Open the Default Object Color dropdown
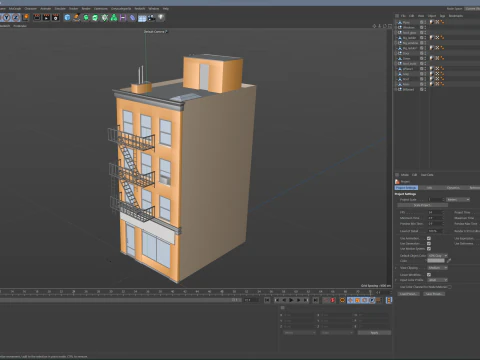Screen dimensions: 480x360 (438, 255)
